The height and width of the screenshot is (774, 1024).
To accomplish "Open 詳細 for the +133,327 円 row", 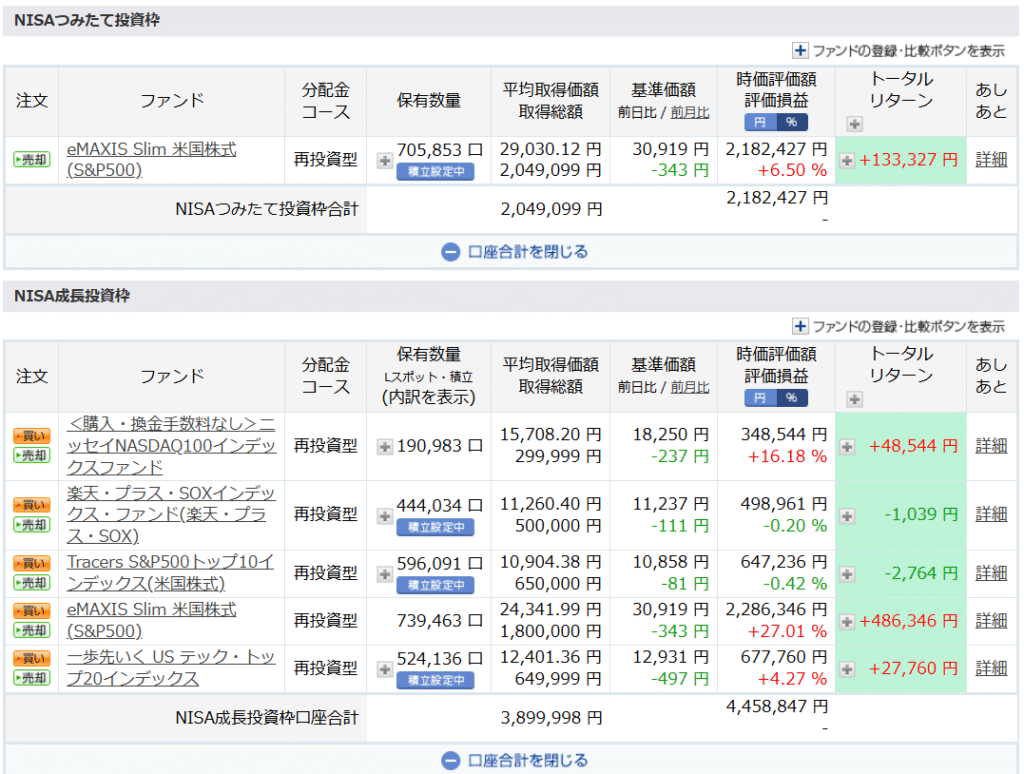I will click(x=991, y=159).
